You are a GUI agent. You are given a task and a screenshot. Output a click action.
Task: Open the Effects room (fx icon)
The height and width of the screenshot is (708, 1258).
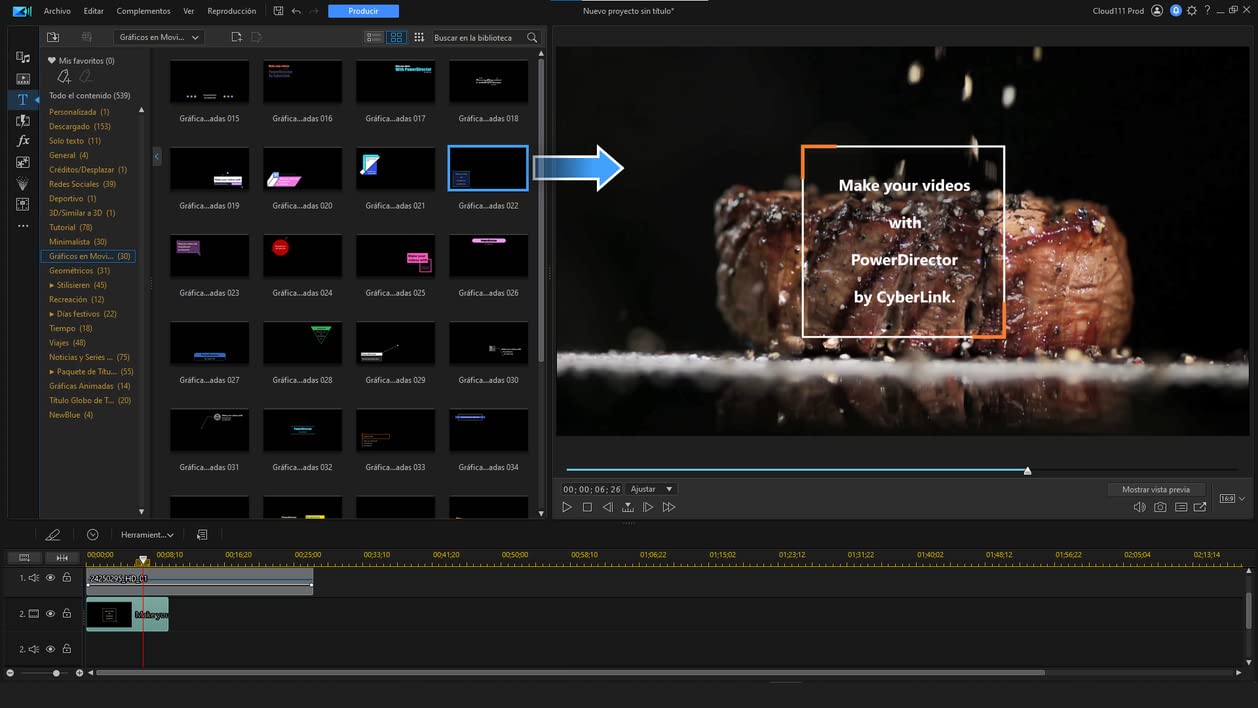point(23,141)
